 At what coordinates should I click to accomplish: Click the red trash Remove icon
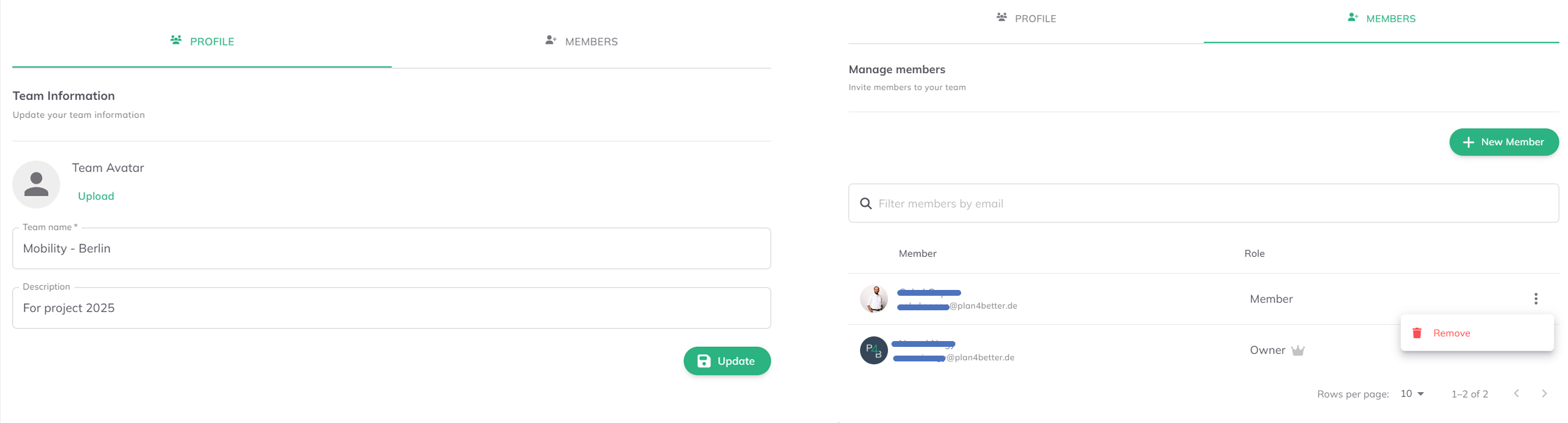coord(1416,333)
